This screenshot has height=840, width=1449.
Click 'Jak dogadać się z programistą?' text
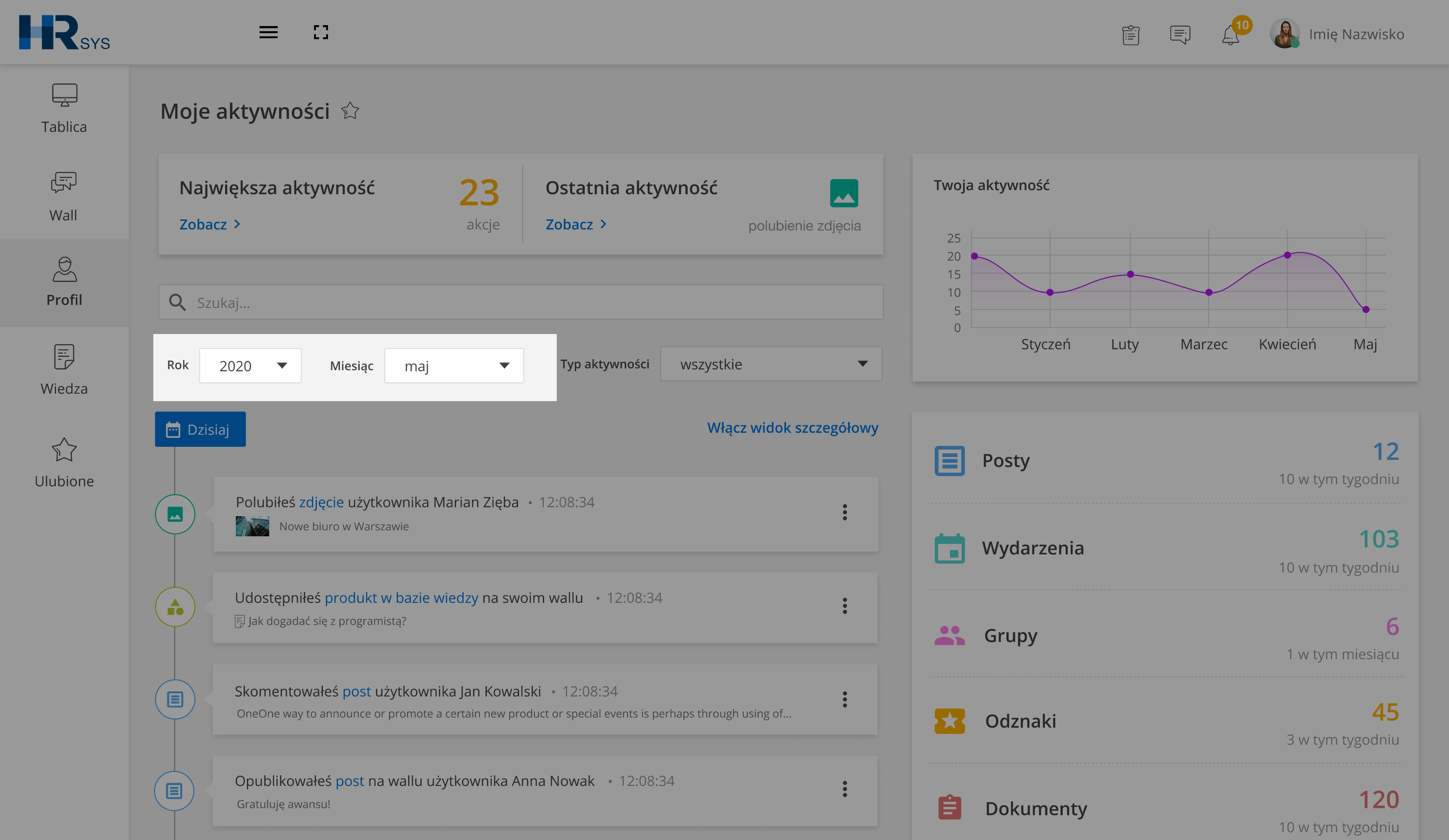[x=327, y=621]
